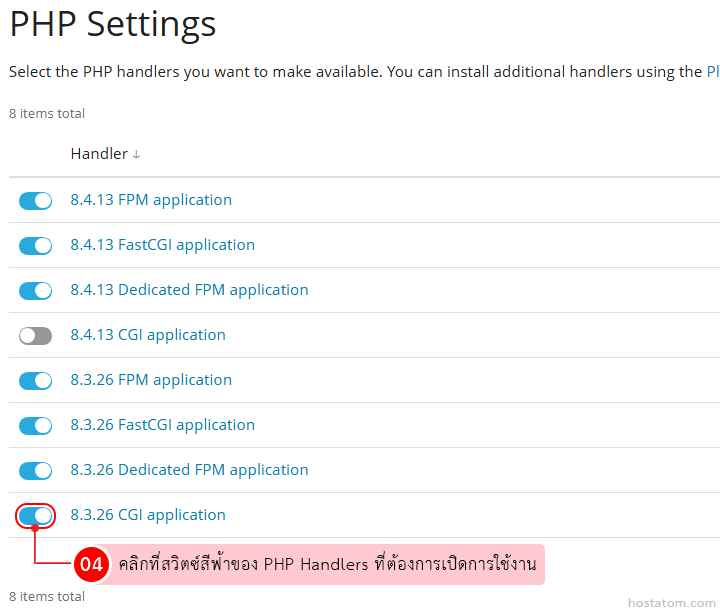720x611 pixels.
Task: Open 8.3.26 Dedicated FPM application link
Action: [189, 470]
